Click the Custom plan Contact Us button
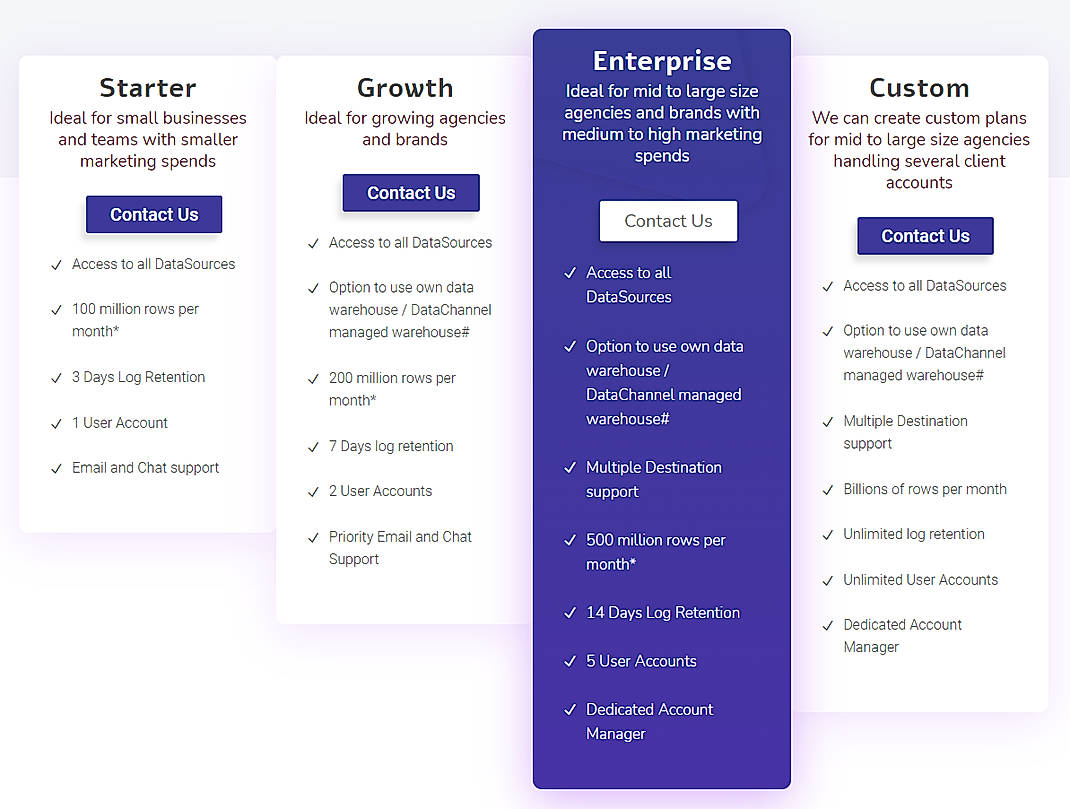This screenshot has height=809, width=1070. click(x=924, y=236)
